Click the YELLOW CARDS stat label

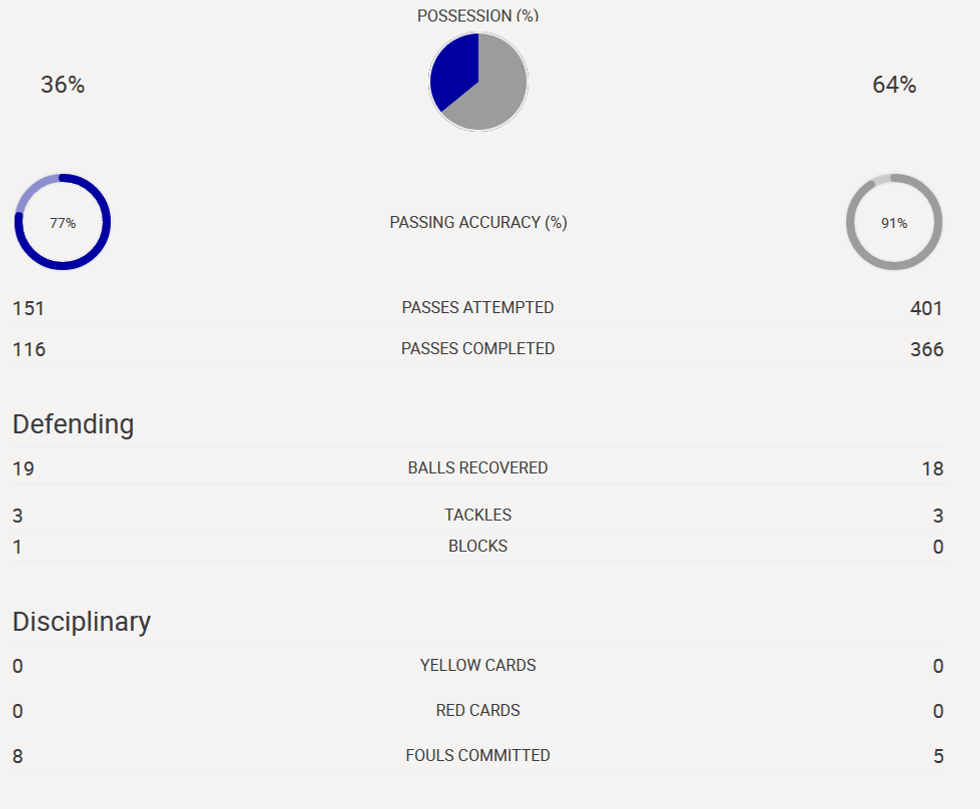478,665
